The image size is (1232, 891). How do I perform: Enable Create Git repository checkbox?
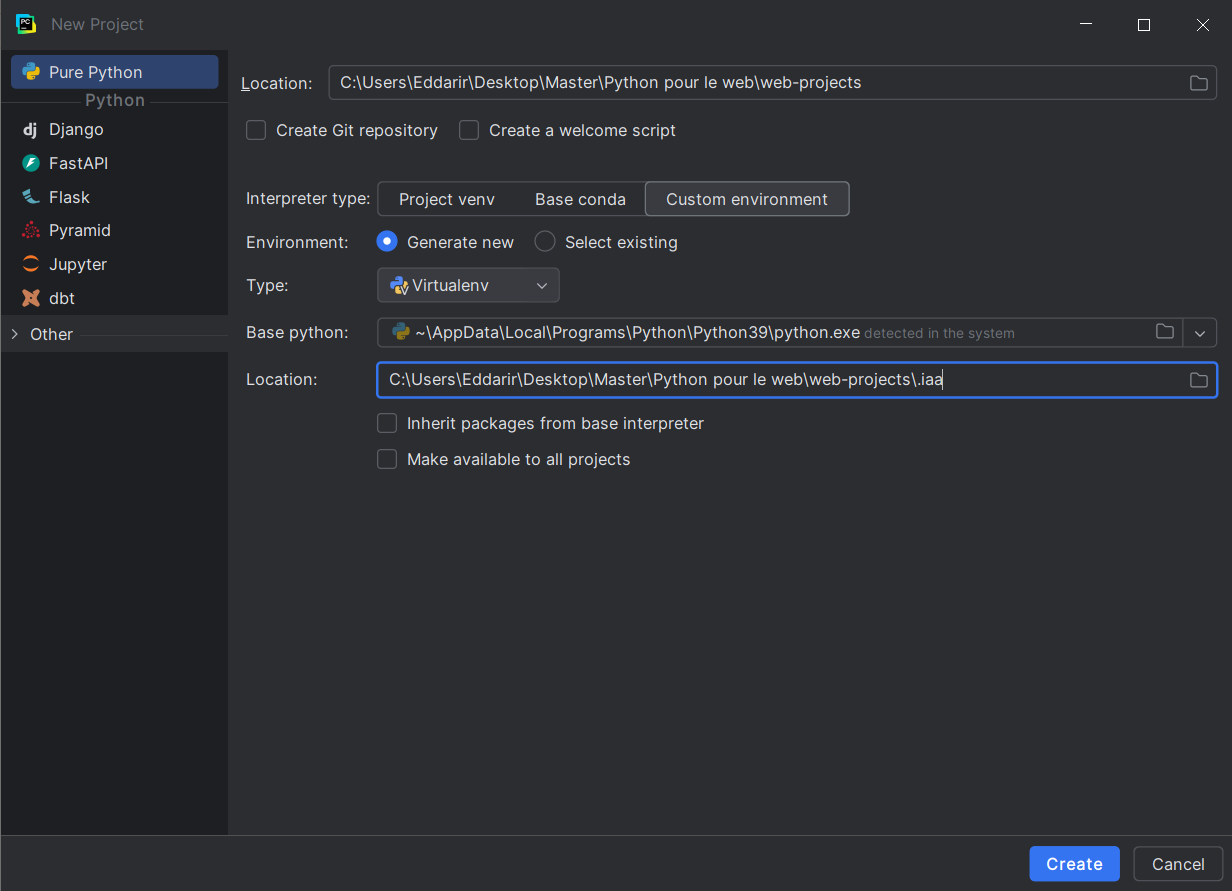coord(256,130)
